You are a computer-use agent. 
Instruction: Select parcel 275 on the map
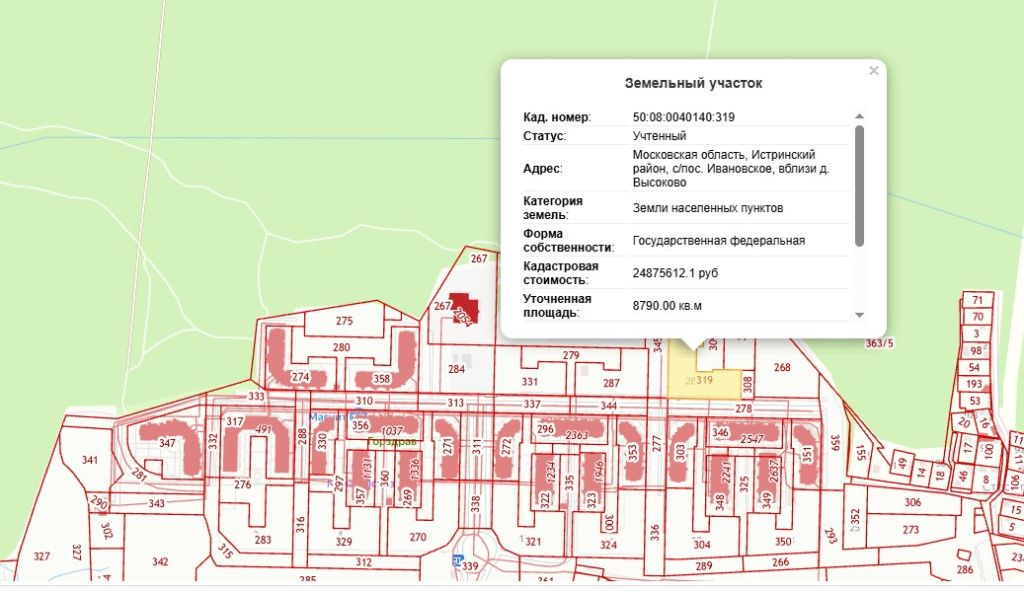[x=345, y=321]
